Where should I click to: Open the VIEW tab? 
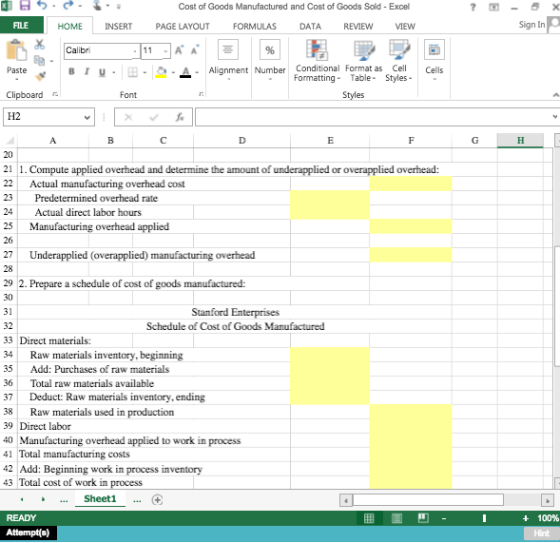405,26
